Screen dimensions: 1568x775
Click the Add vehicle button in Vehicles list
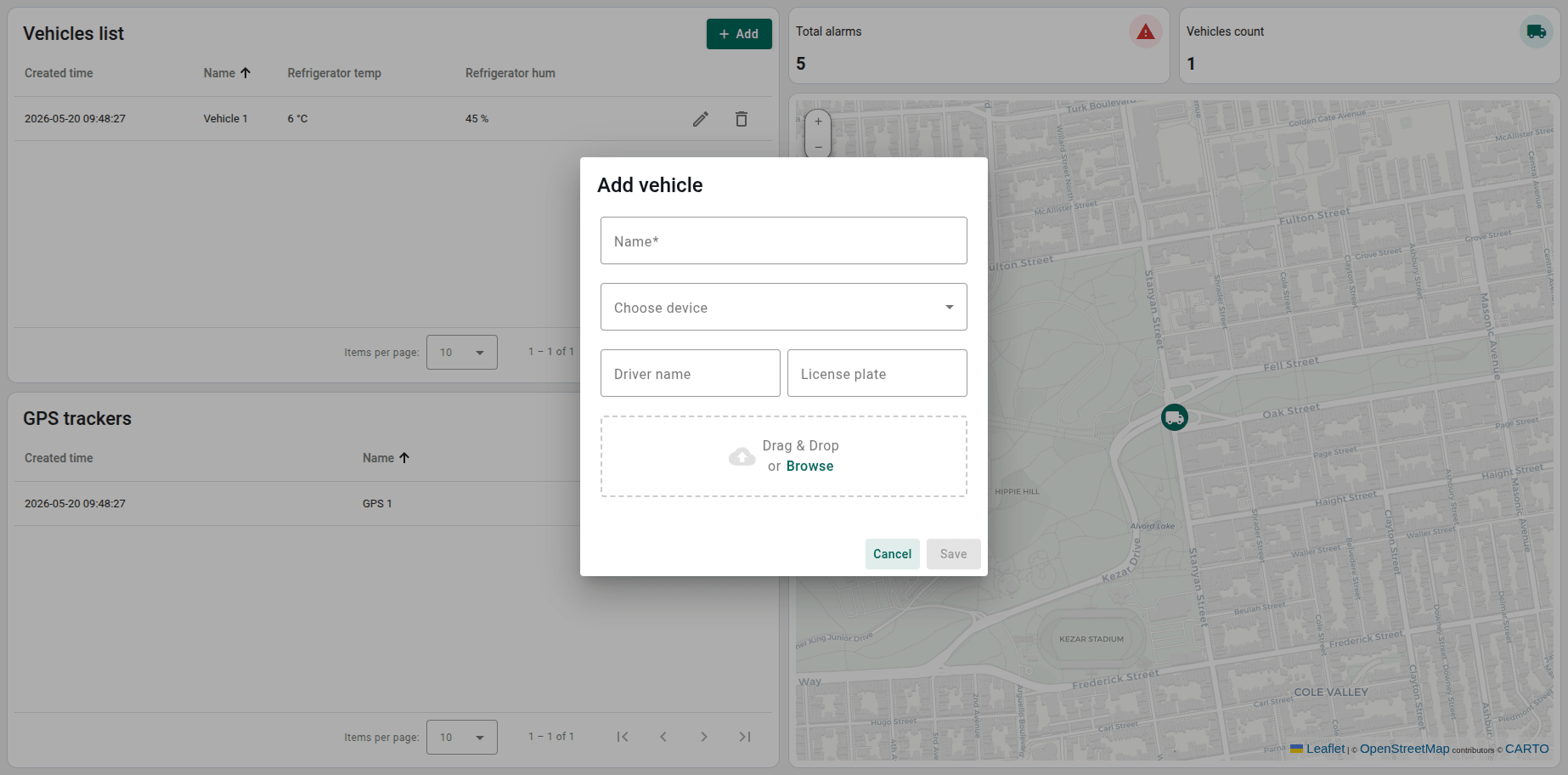click(739, 34)
